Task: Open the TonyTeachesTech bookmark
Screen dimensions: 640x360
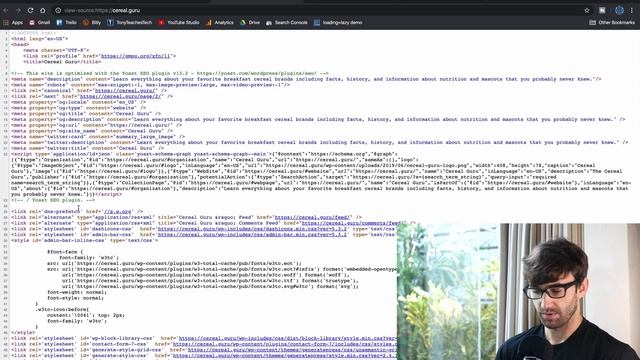Action: coord(130,22)
